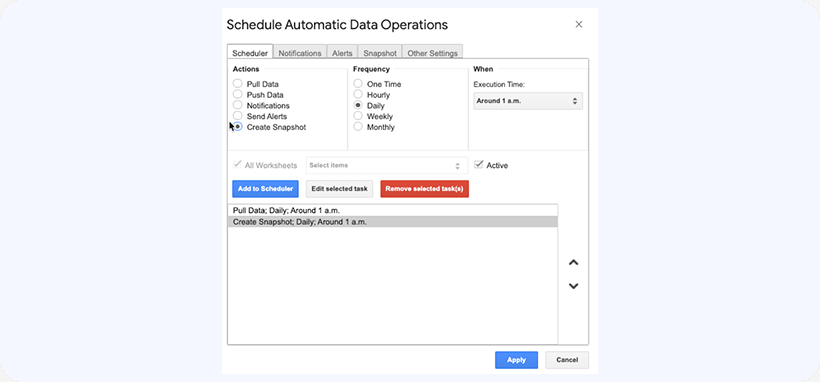Click the Cancel button
Screen dimensions: 820x382
(x=567, y=360)
